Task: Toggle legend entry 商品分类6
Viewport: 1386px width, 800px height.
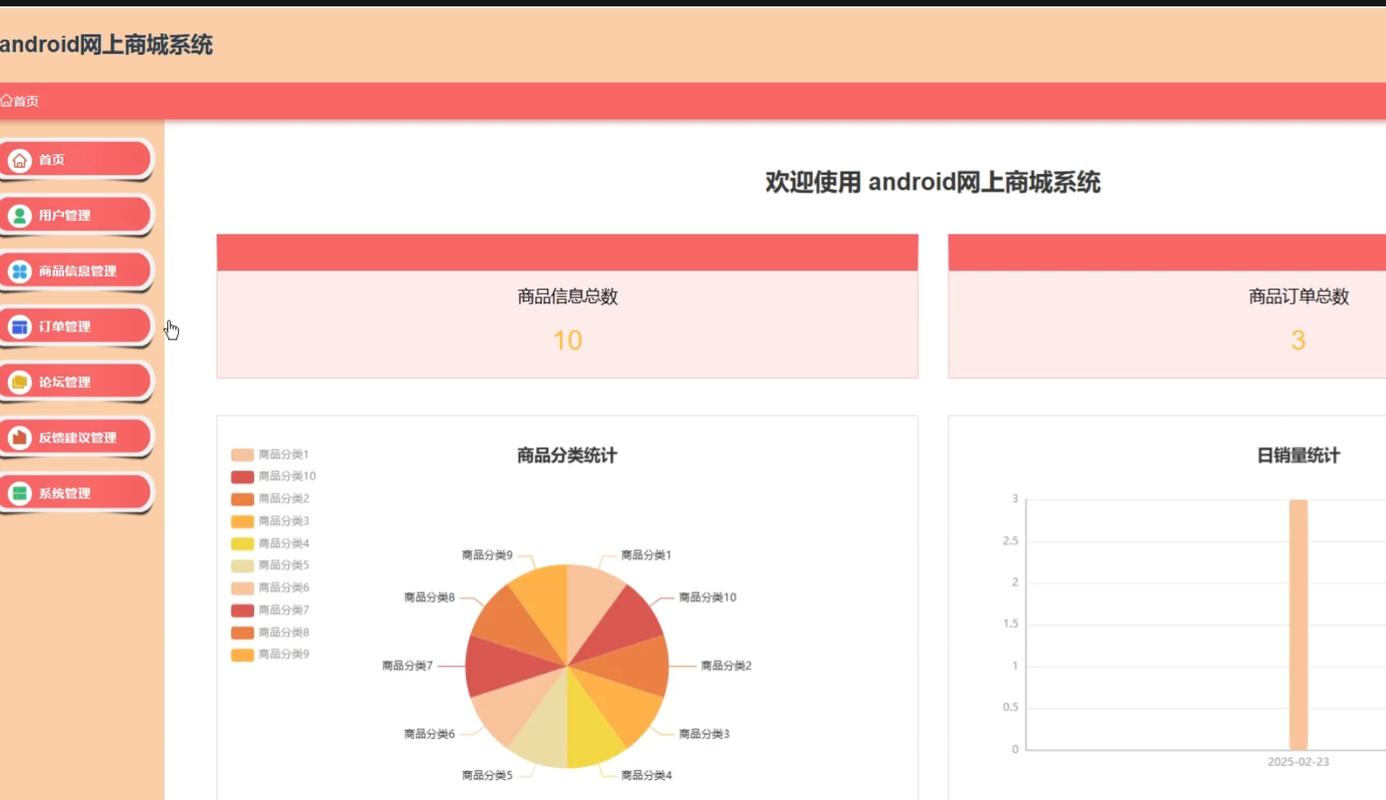Action: pos(270,588)
